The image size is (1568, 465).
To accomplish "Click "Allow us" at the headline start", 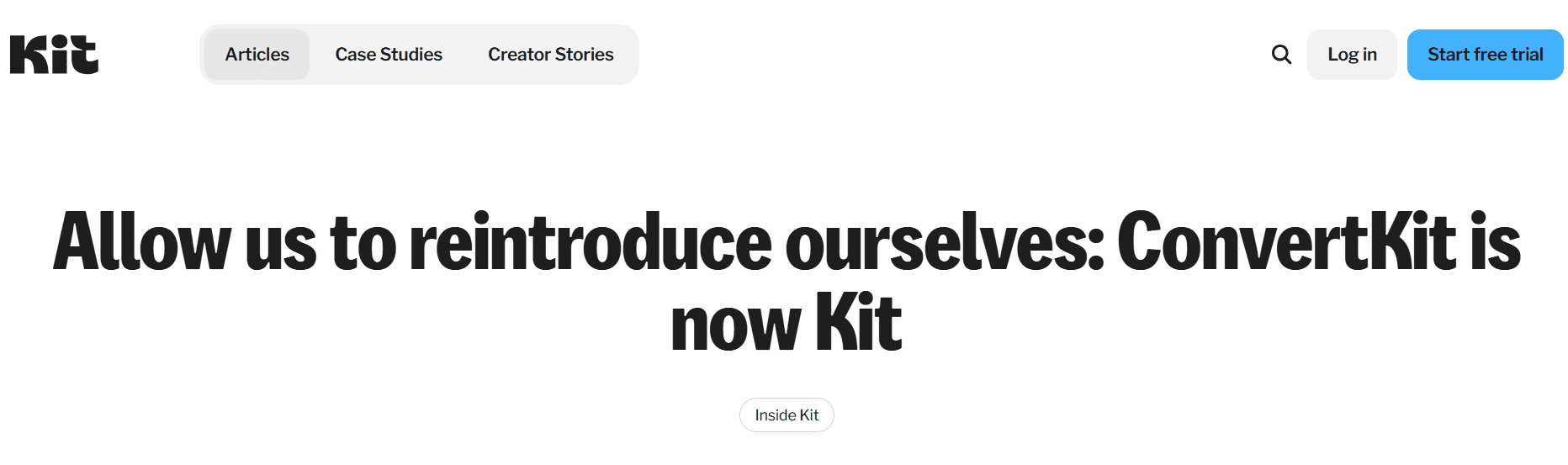I will 185,242.
